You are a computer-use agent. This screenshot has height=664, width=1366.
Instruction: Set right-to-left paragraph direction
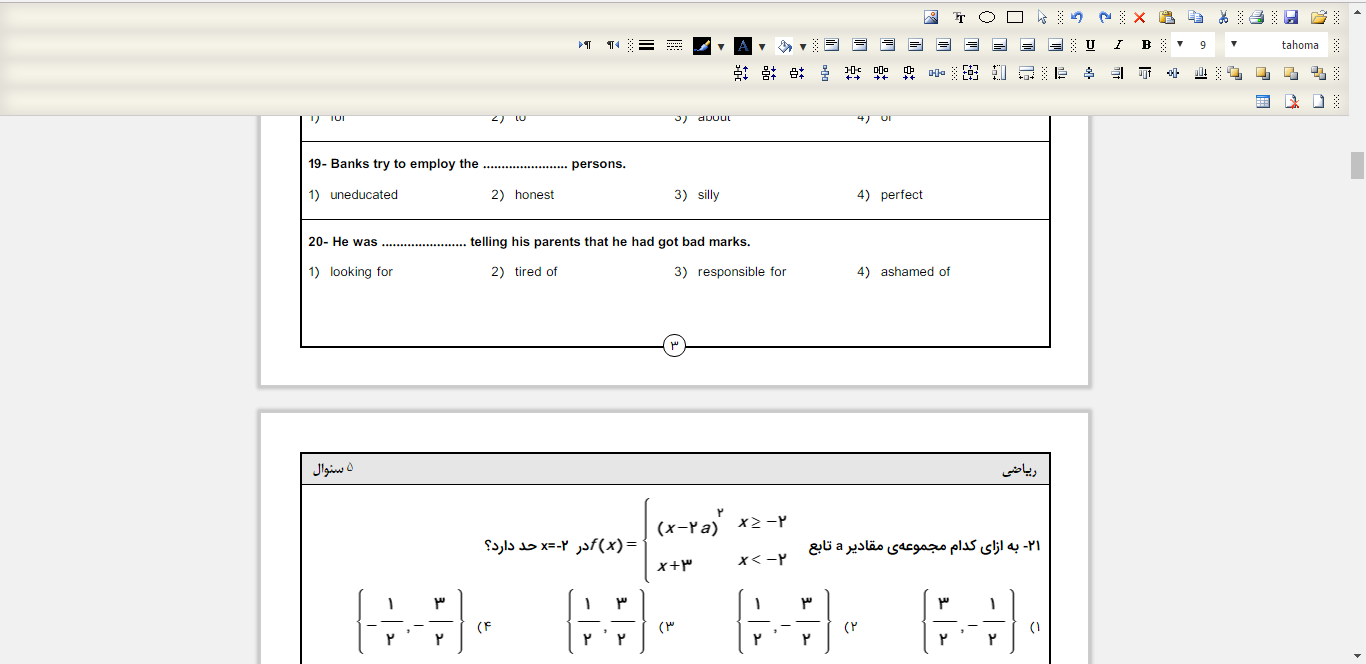pos(613,45)
